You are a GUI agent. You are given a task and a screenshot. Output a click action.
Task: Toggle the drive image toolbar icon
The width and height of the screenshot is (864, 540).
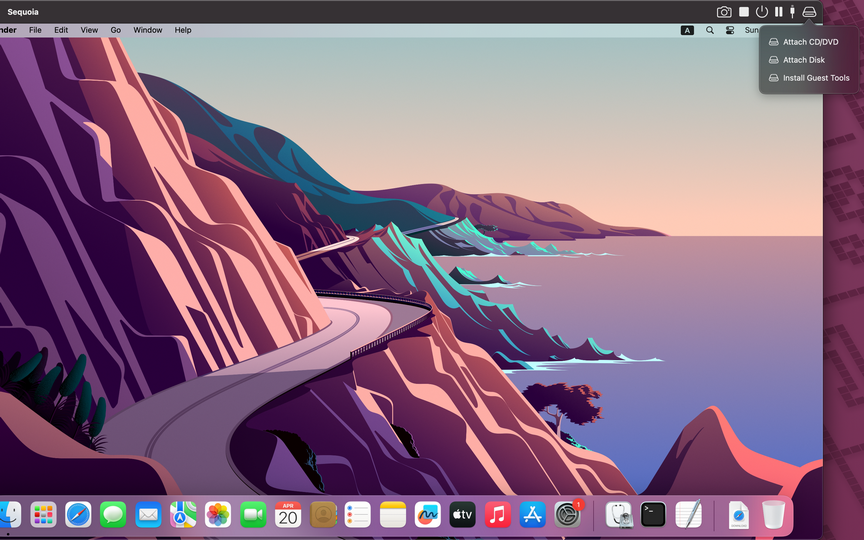point(809,12)
